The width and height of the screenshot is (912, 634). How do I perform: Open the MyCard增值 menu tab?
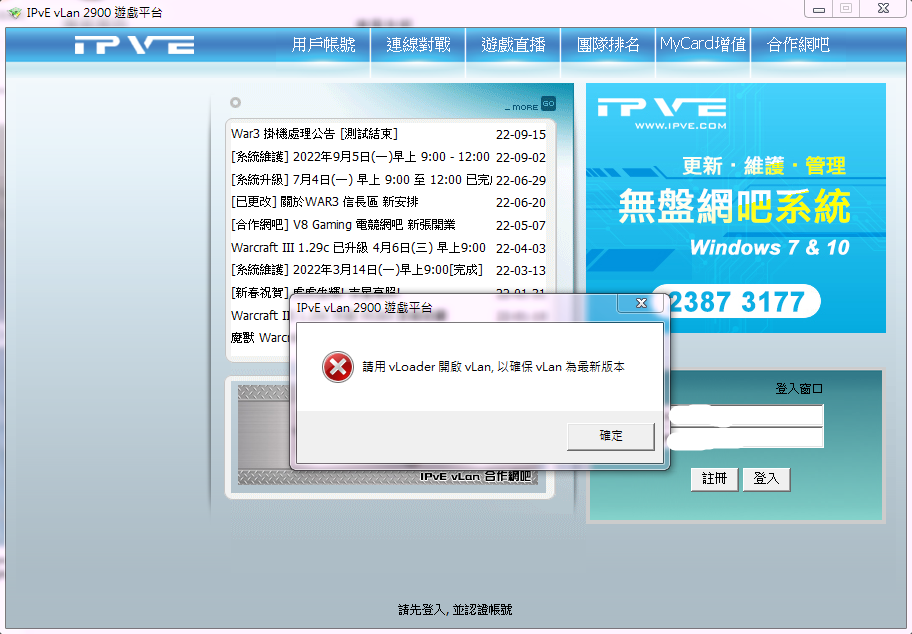(x=703, y=44)
